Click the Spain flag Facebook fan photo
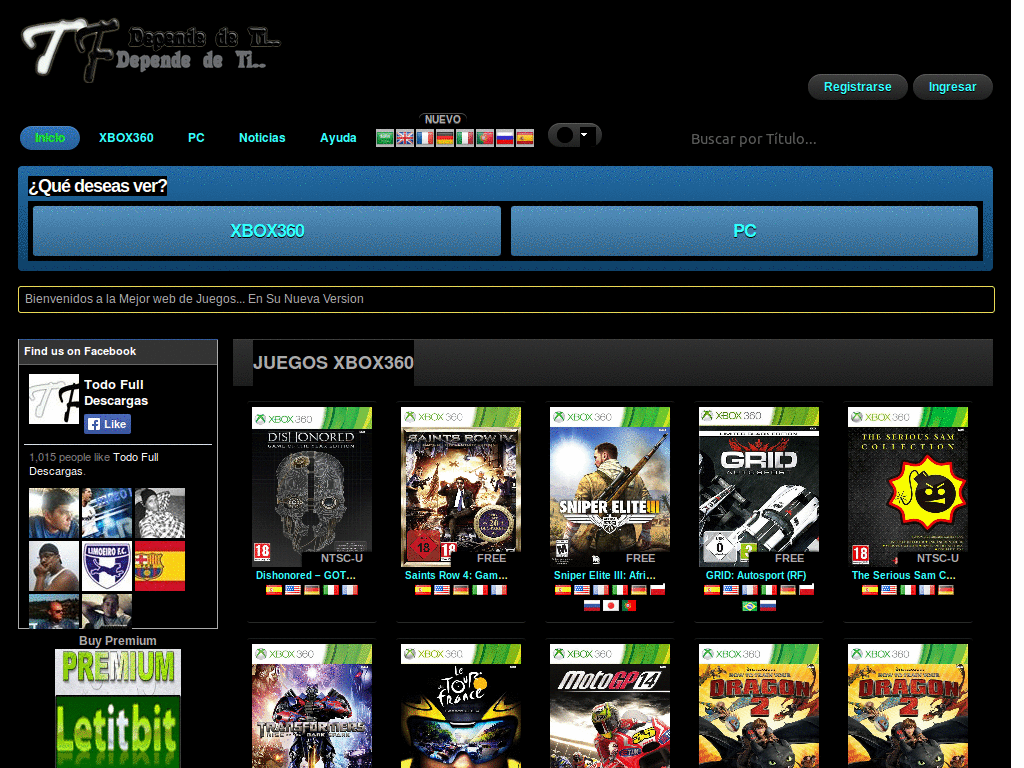The width and height of the screenshot is (1024, 768). point(160,566)
